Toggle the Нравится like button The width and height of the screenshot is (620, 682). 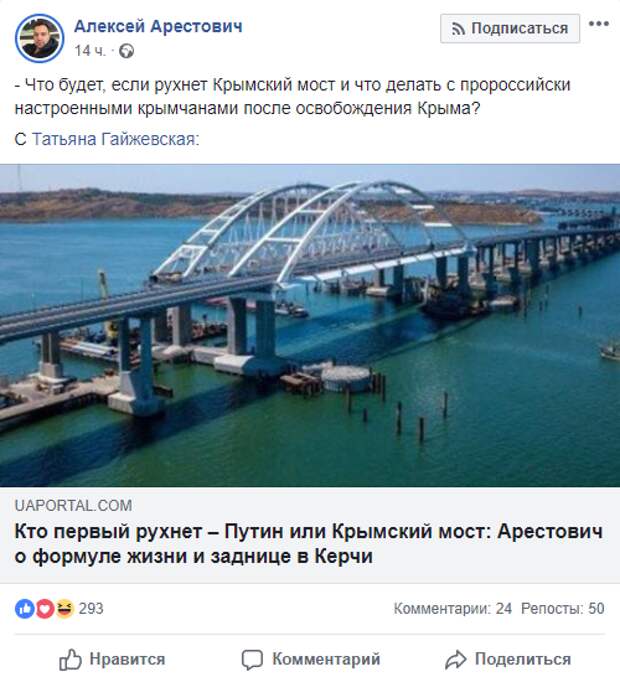pyautogui.click(x=112, y=659)
